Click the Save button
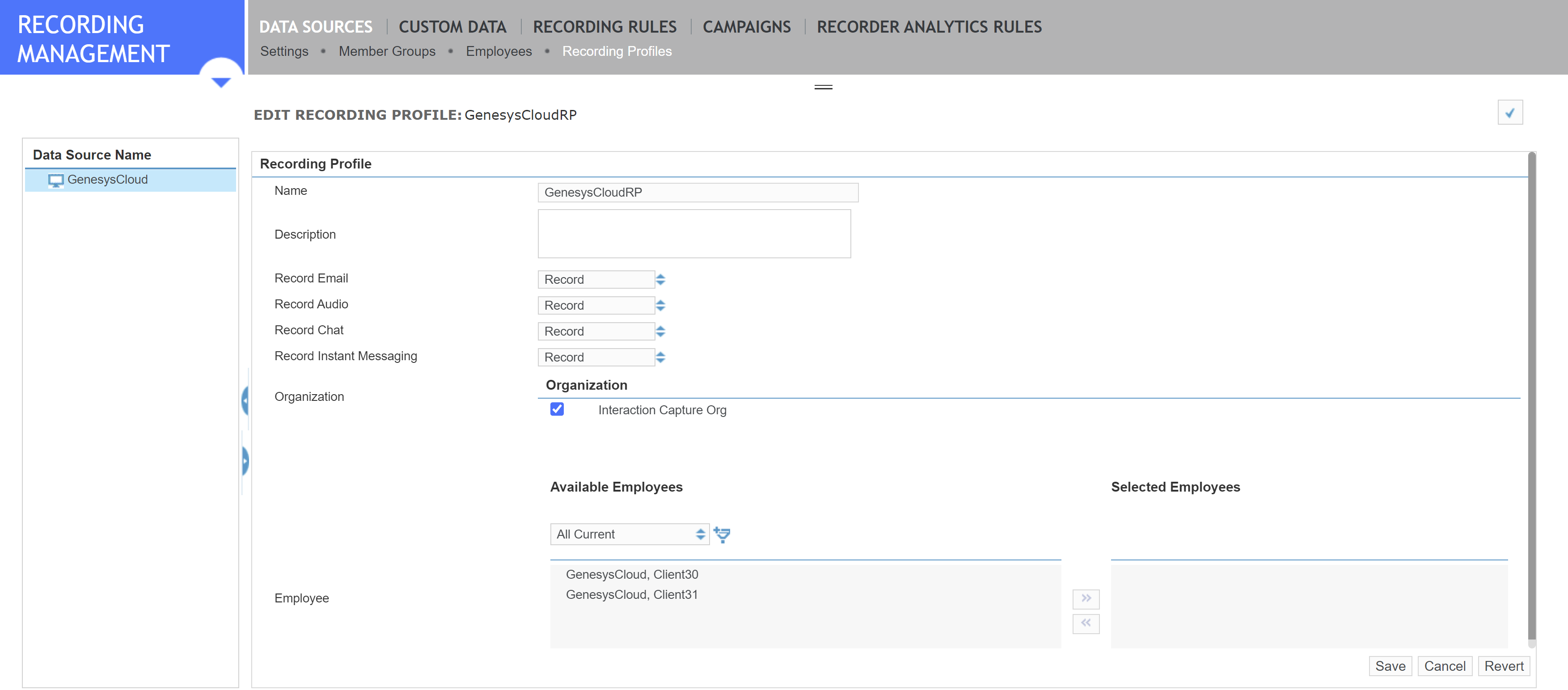This screenshot has height=690, width=1568. [1390, 666]
